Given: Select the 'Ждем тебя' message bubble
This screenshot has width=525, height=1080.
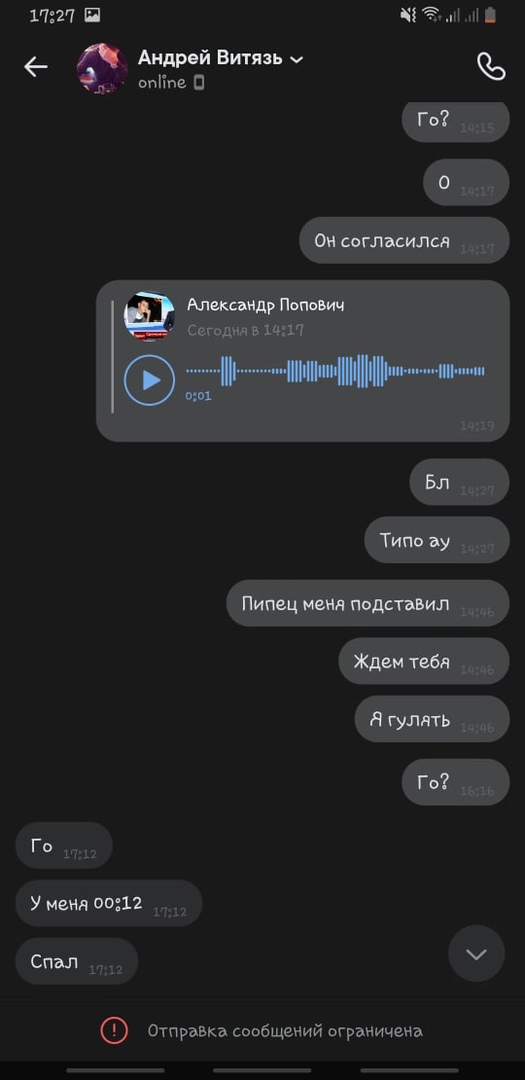Looking at the screenshot, I should [424, 661].
